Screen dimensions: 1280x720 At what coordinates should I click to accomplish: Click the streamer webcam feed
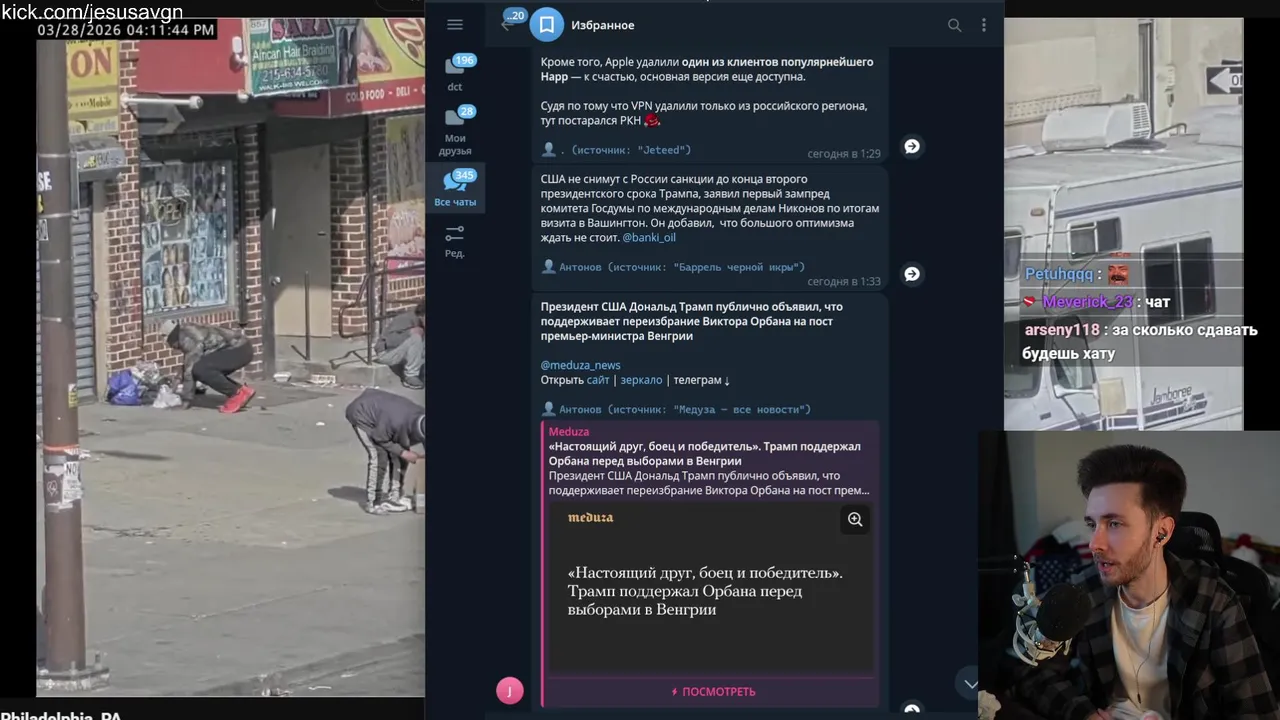coord(1129,575)
